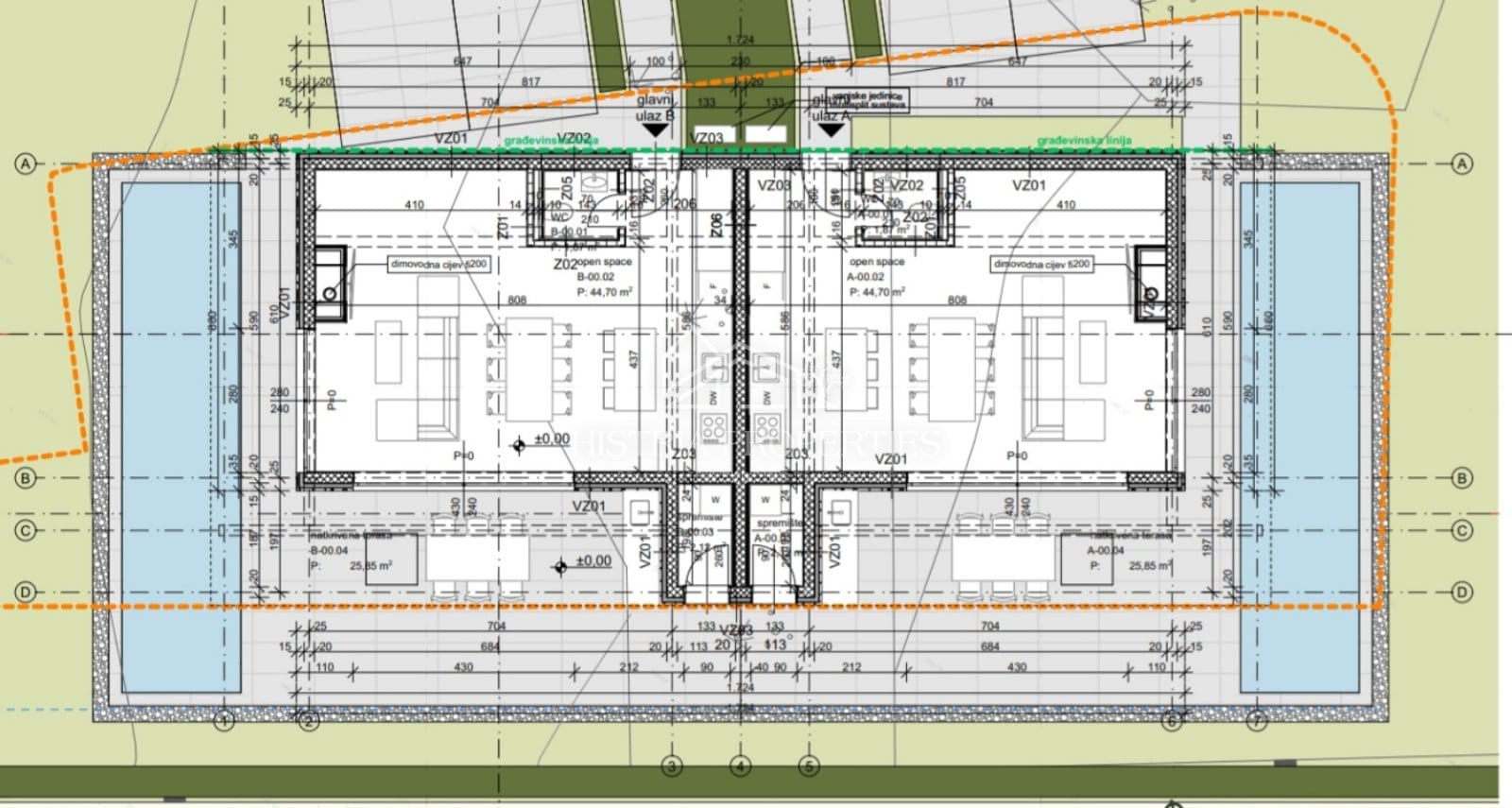The width and height of the screenshot is (1512, 808).
Task: Select grid axis bubble 4 at the bottom
Action: tap(740, 765)
